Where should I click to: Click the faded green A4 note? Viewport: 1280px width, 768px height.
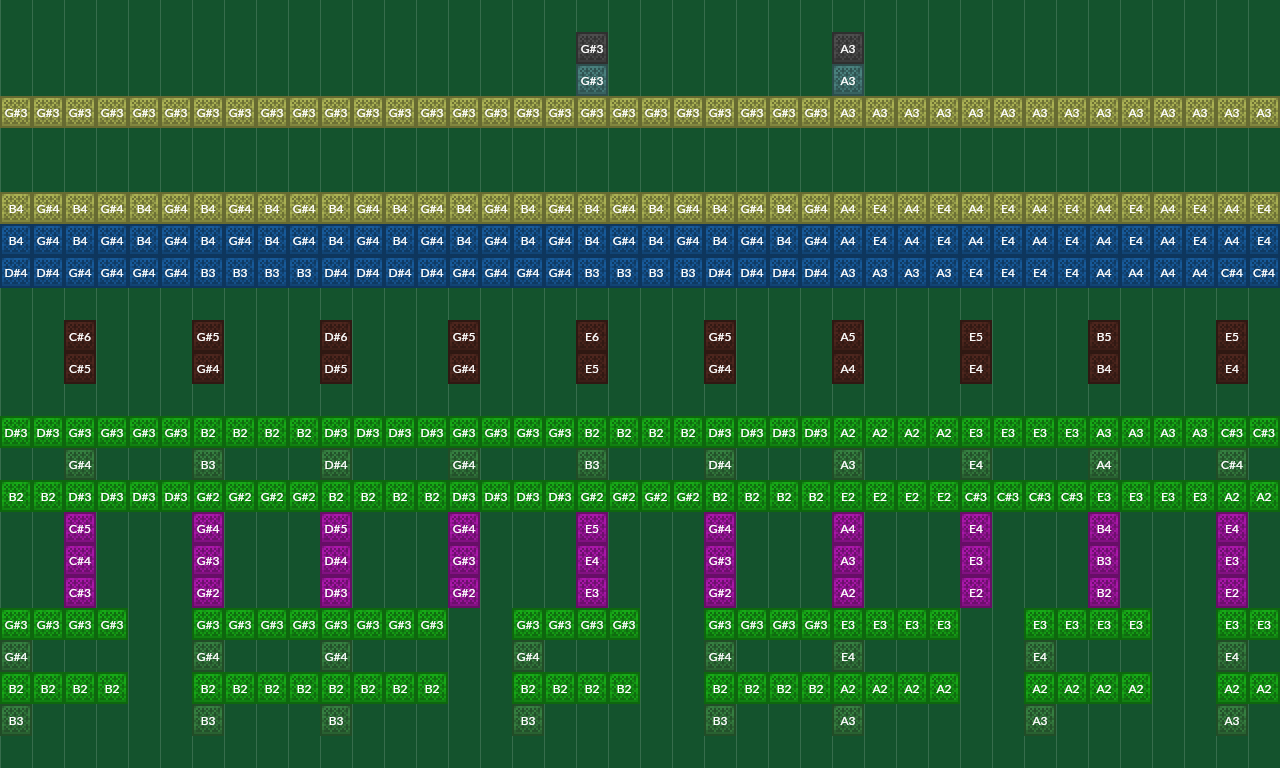point(1104,465)
